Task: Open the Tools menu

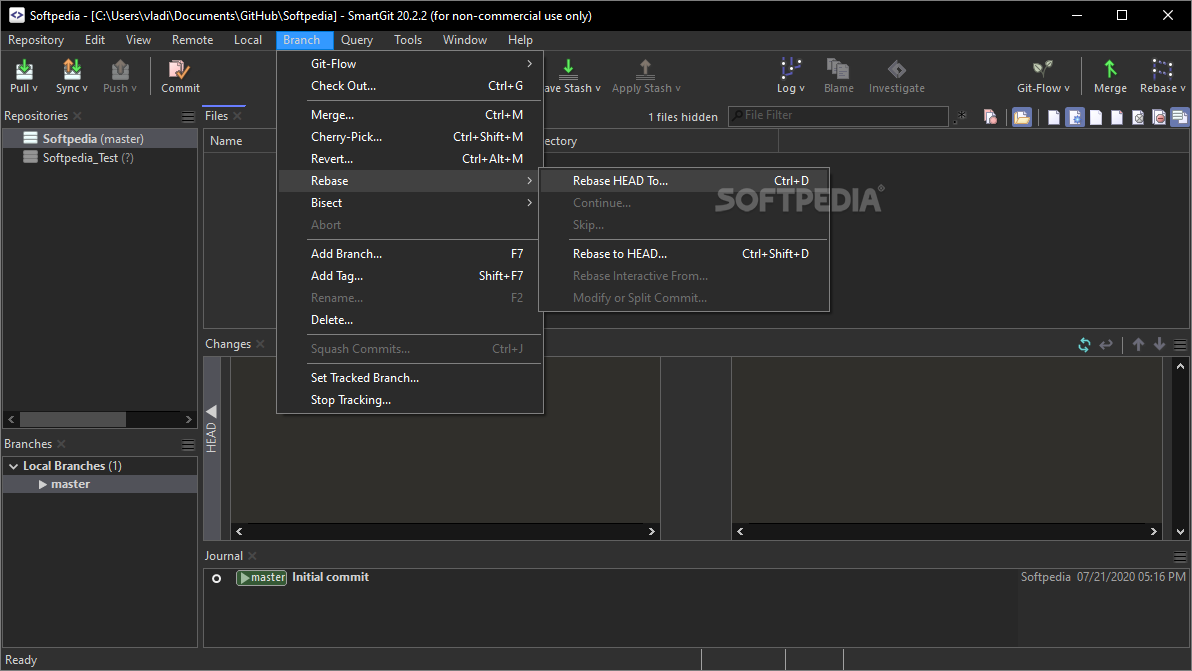Action: [407, 40]
